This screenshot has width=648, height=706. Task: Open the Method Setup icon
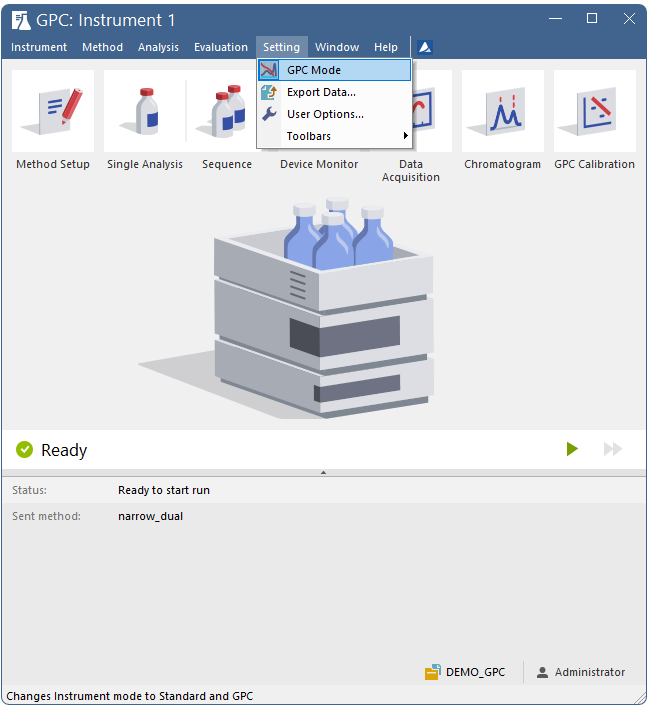pyautogui.click(x=53, y=111)
